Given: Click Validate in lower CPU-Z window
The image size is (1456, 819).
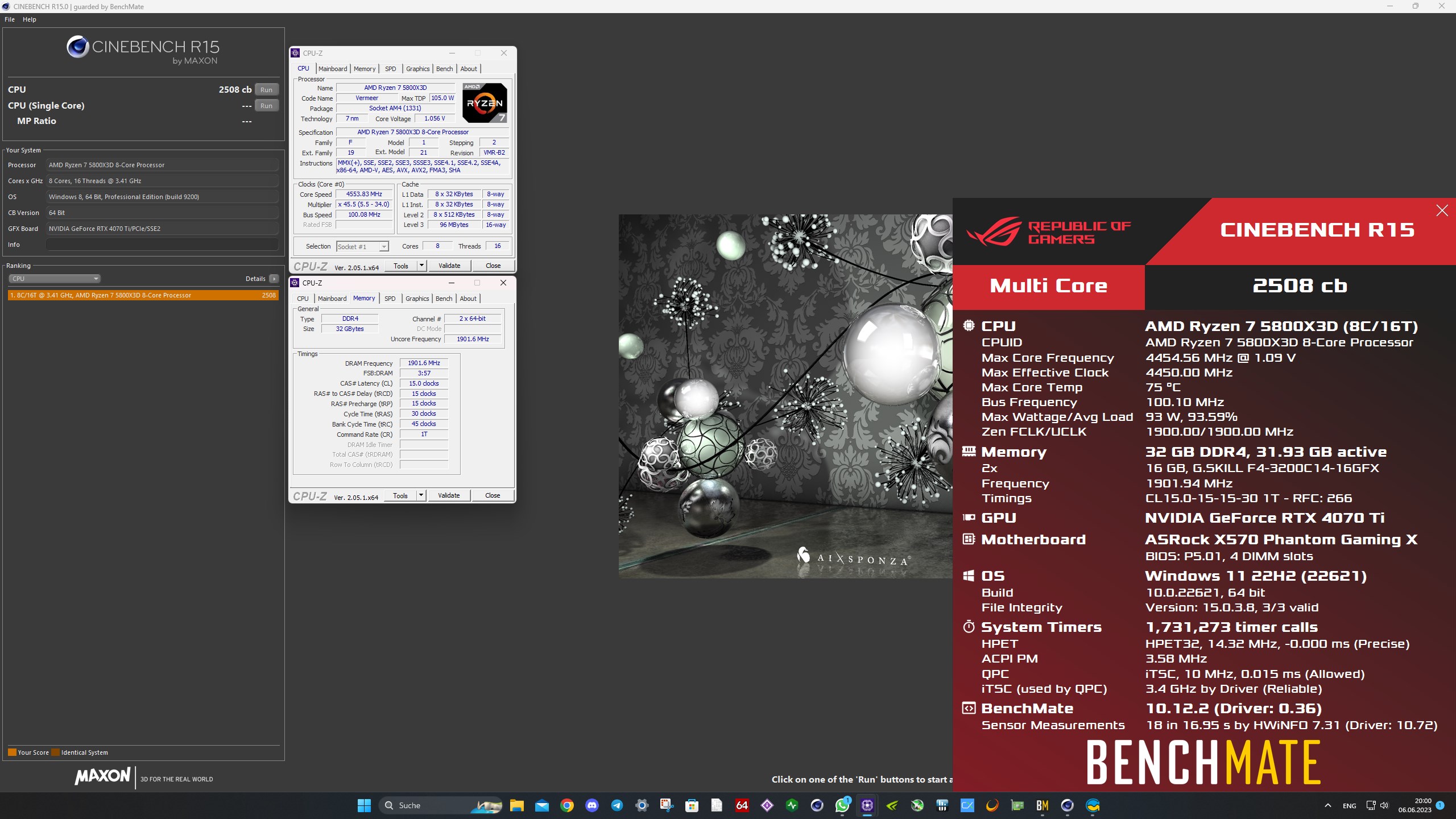Looking at the screenshot, I should pos(449,495).
